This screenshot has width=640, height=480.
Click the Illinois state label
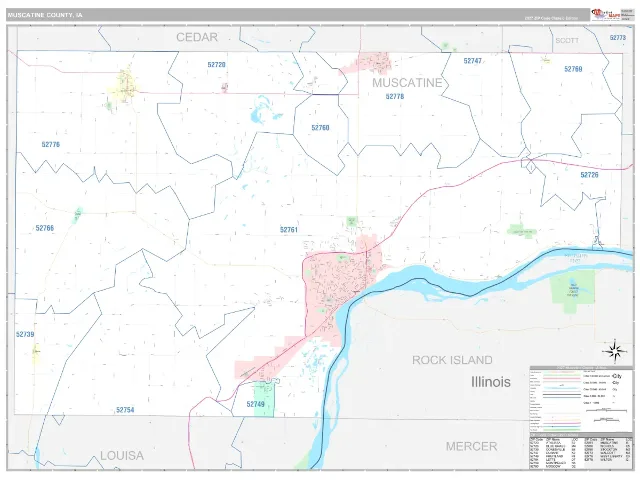click(491, 382)
